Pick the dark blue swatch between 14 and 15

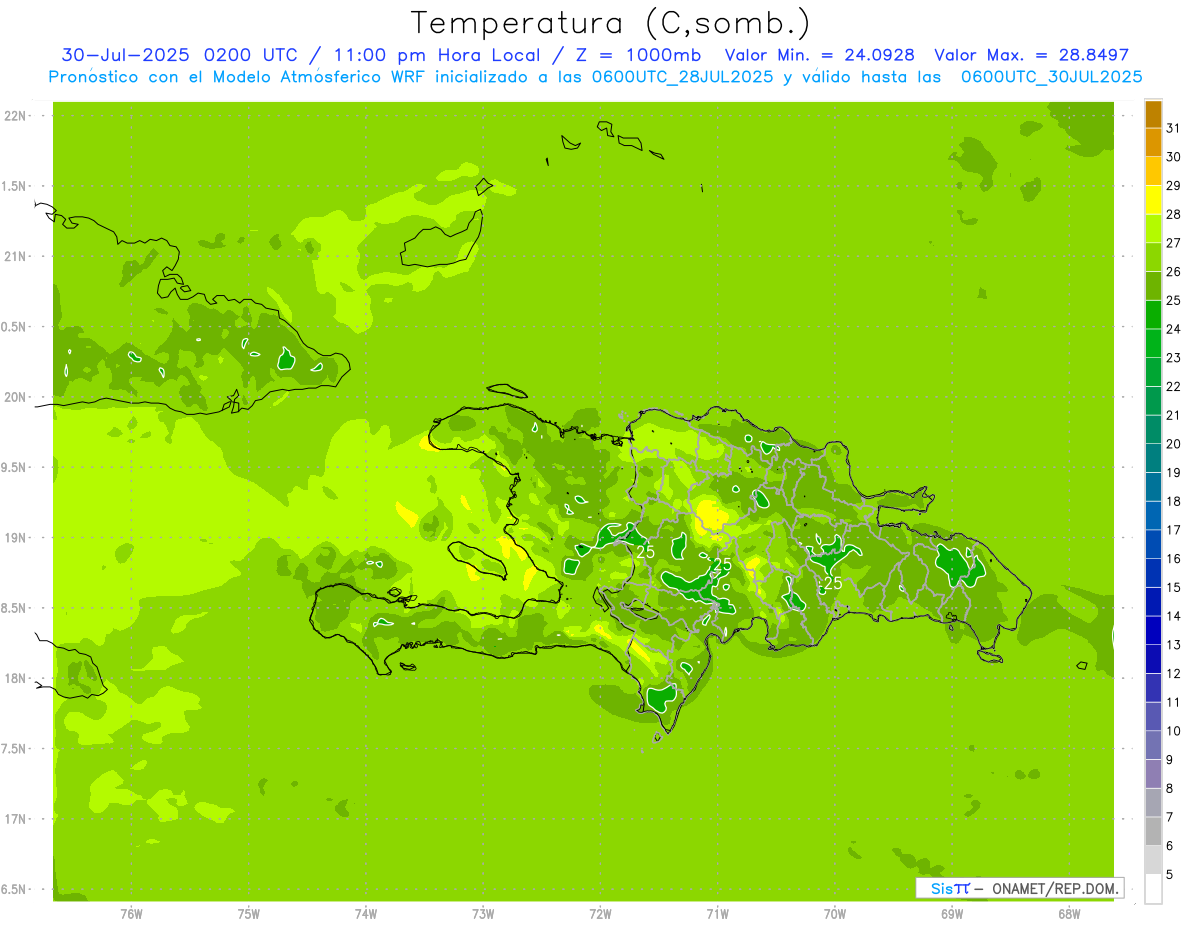point(1153,602)
